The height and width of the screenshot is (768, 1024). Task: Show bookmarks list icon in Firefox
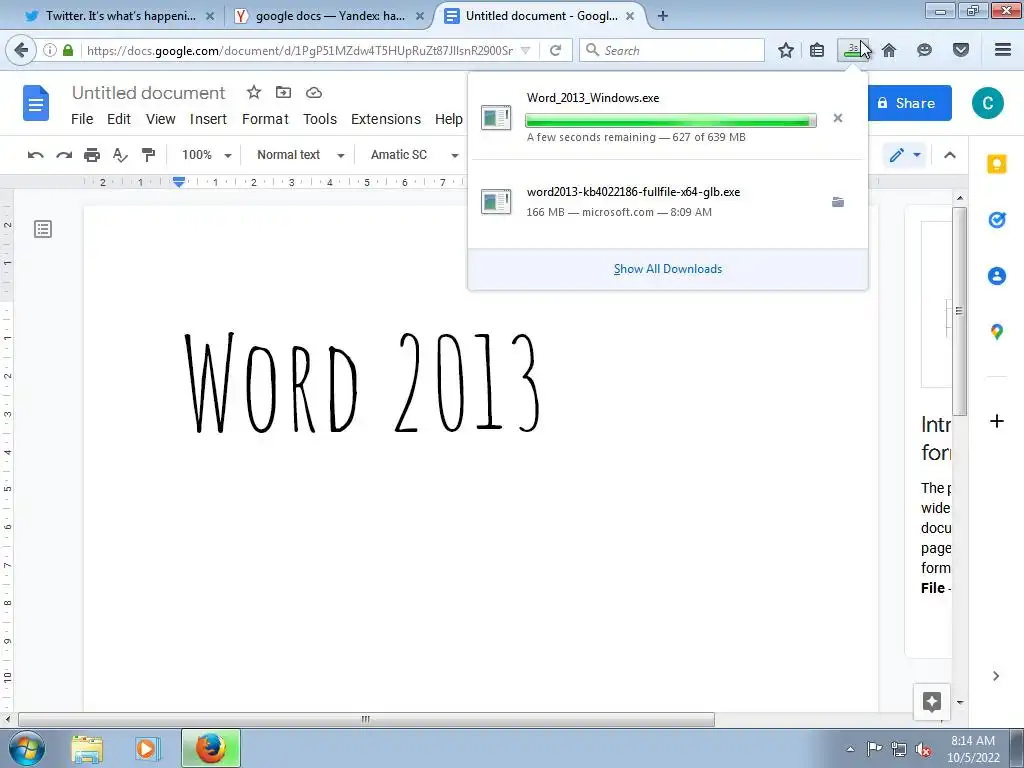click(x=817, y=50)
